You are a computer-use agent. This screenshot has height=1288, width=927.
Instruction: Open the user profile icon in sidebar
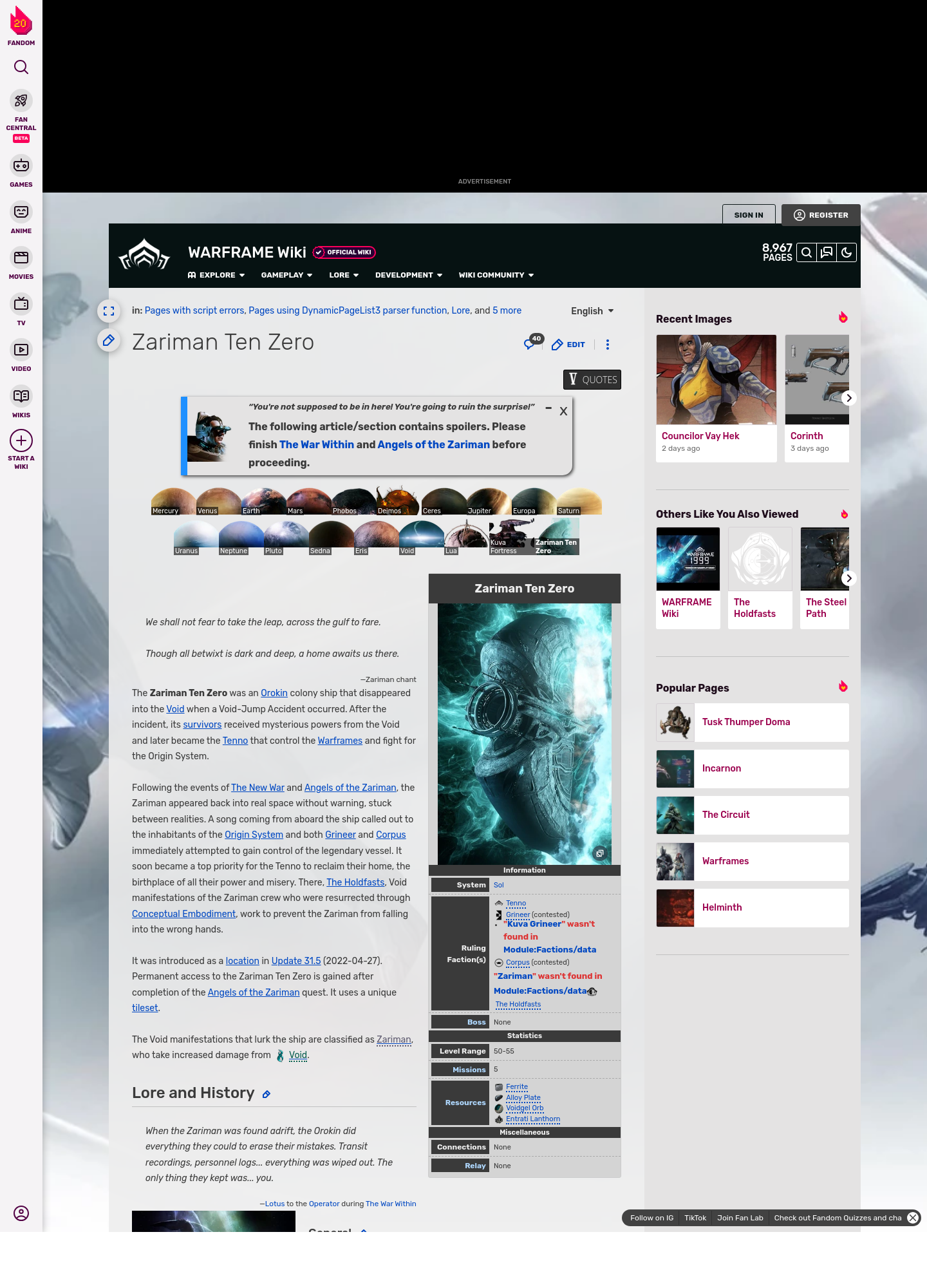tap(21, 1213)
